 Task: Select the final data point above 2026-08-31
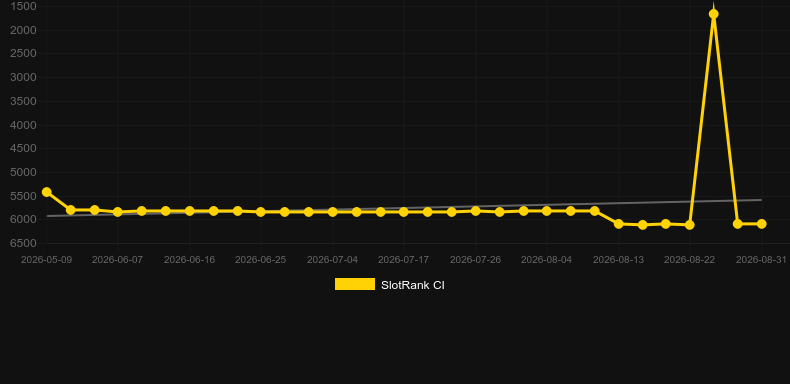point(761,224)
